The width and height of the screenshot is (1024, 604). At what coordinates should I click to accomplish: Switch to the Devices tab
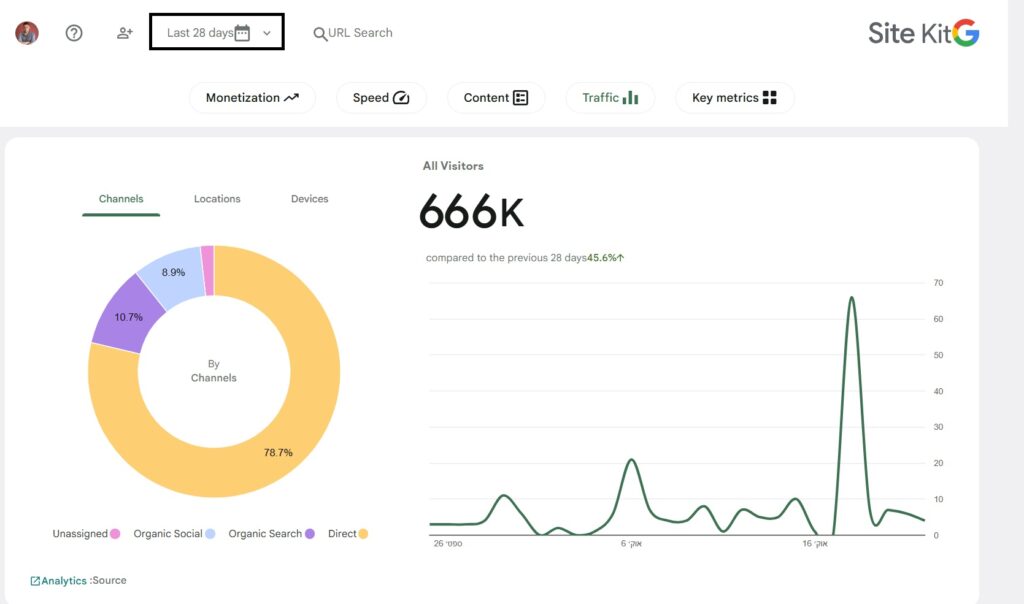(x=310, y=199)
